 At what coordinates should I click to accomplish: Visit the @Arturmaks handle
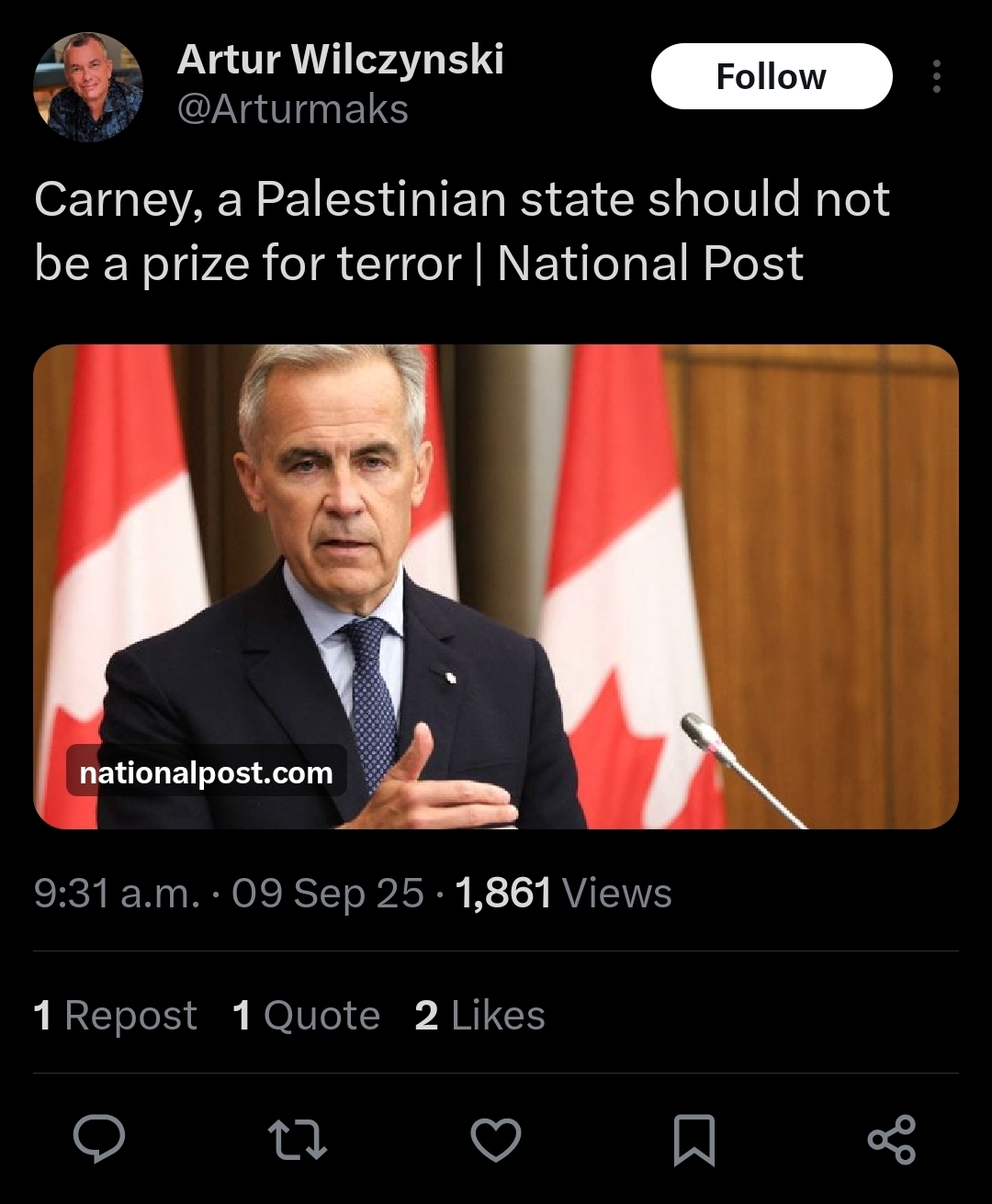point(292,109)
